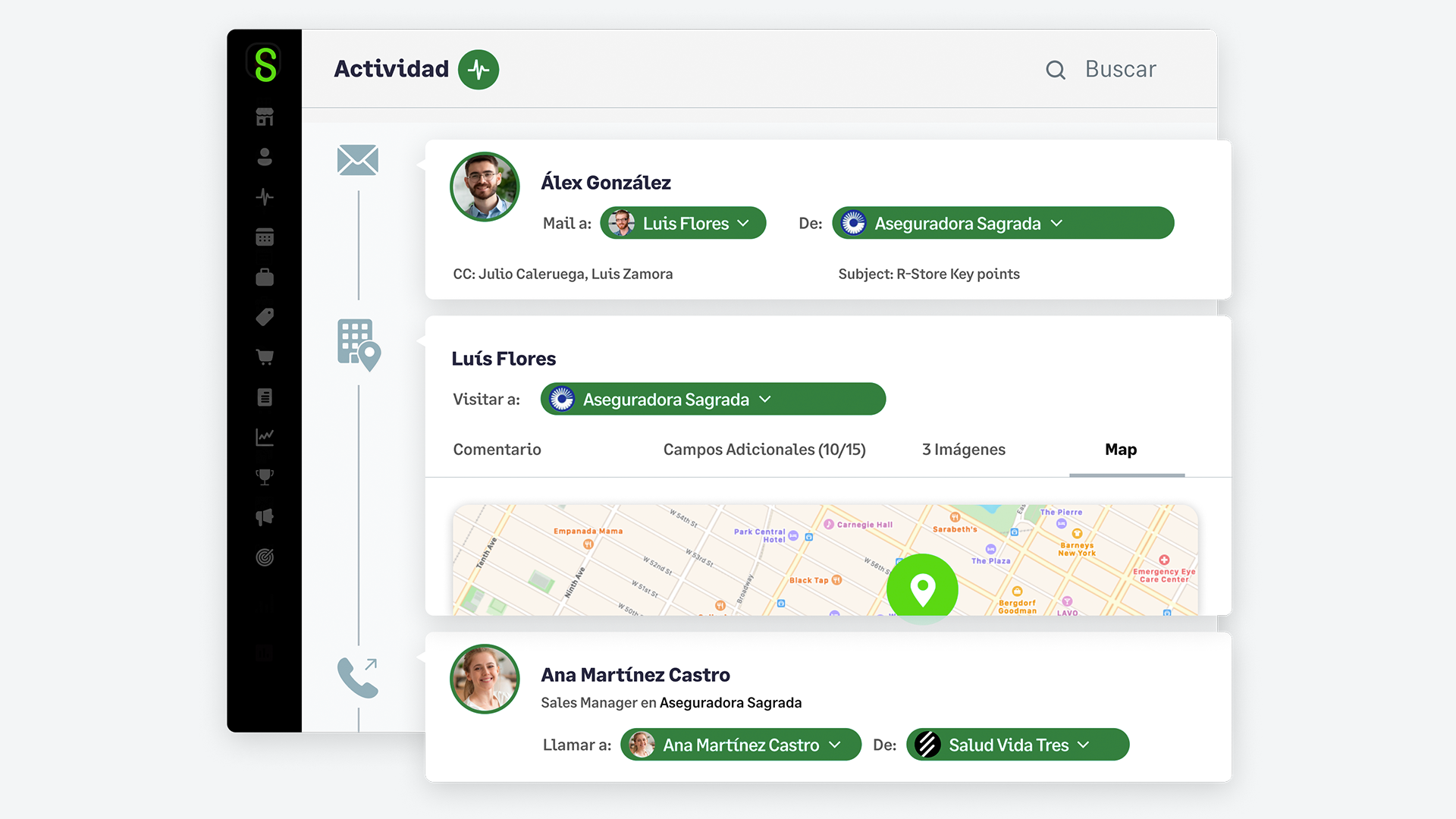Open the calendar icon in the sidebar
The height and width of the screenshot is (819, 1456).
[x=264, y=237]
